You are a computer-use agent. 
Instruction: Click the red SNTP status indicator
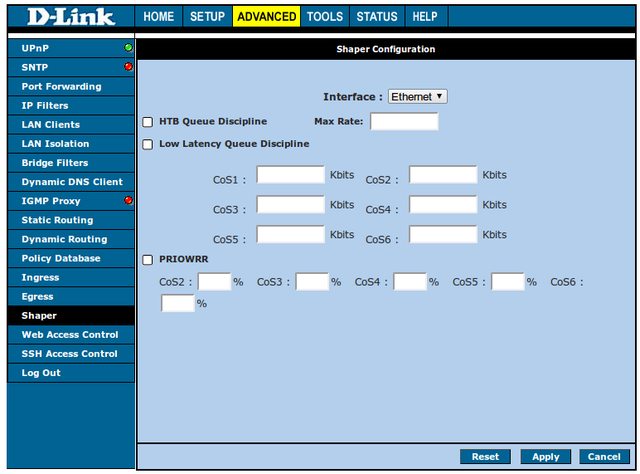[x=129, y=67]
